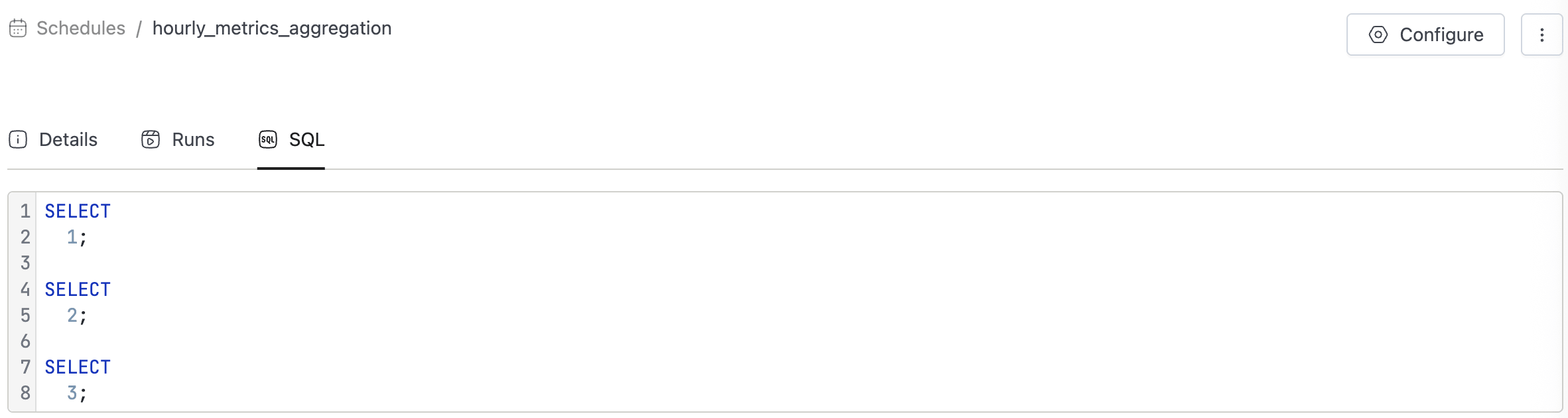Click the Runs play icon
1568x418 pixels.
(x=151, y=139)
